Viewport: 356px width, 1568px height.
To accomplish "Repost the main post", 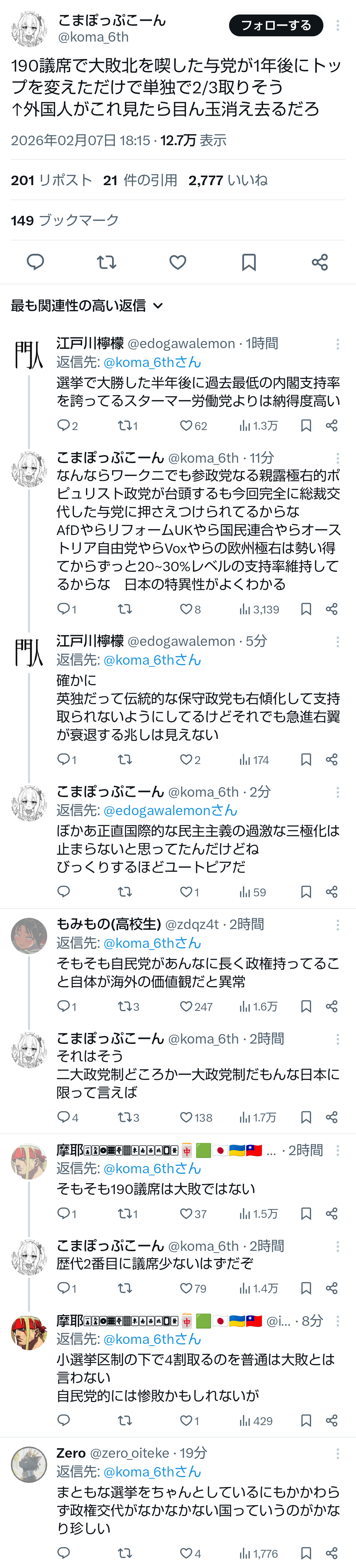I will 106,262.
